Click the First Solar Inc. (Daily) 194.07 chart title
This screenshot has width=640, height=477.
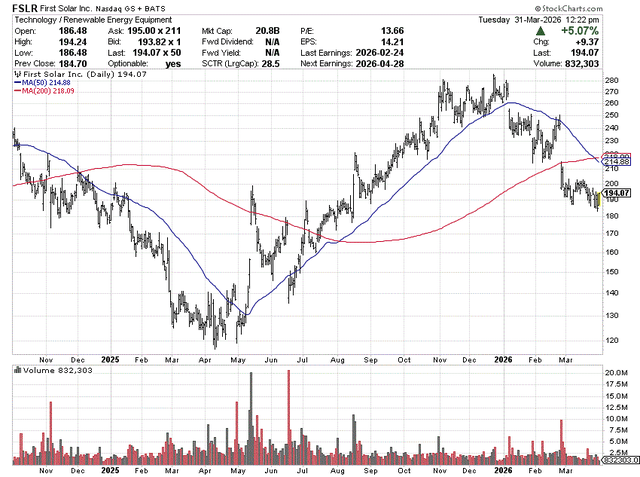pos(84,74)
